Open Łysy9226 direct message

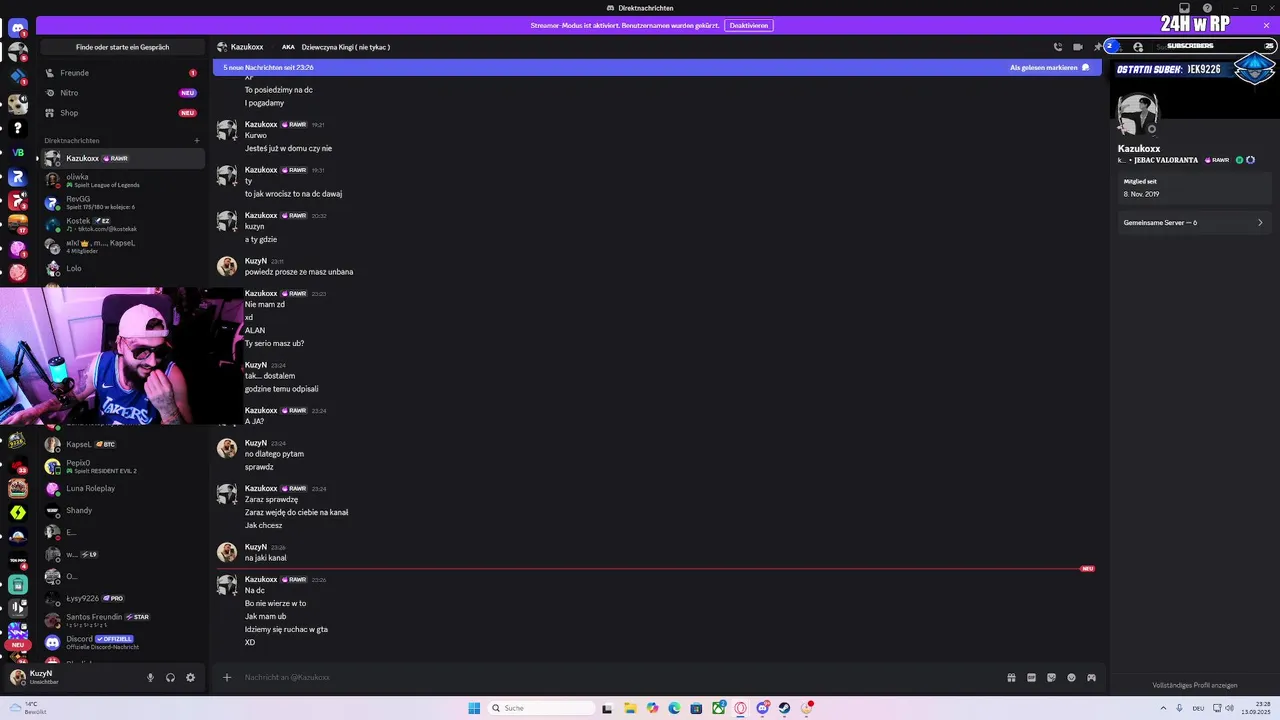tap(121, 598)
